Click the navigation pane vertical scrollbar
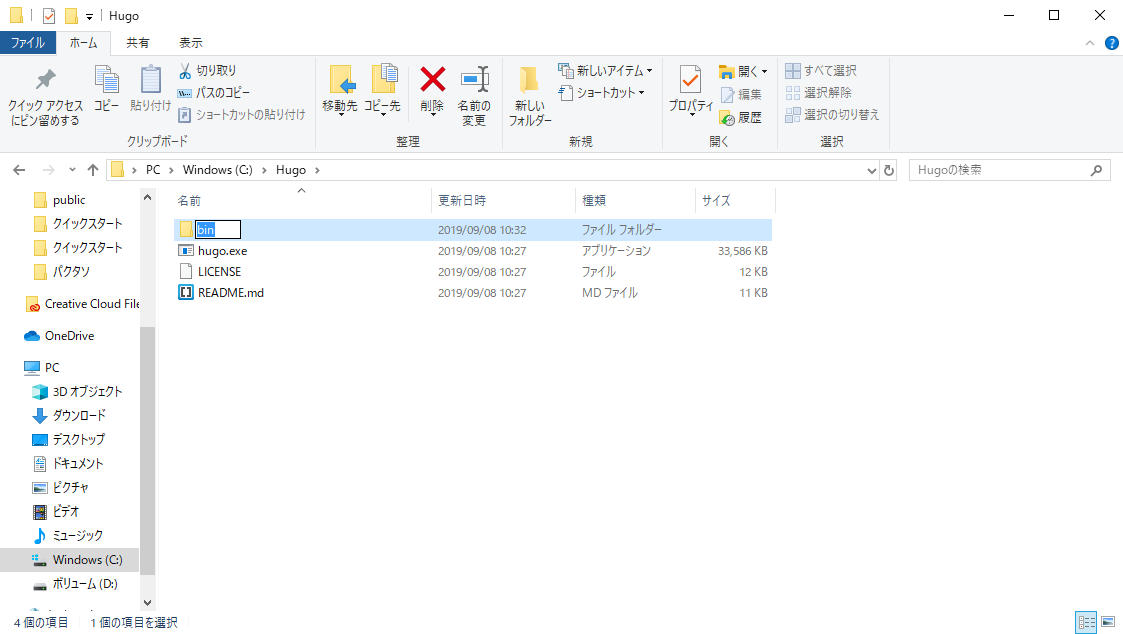 click(148, 450)
